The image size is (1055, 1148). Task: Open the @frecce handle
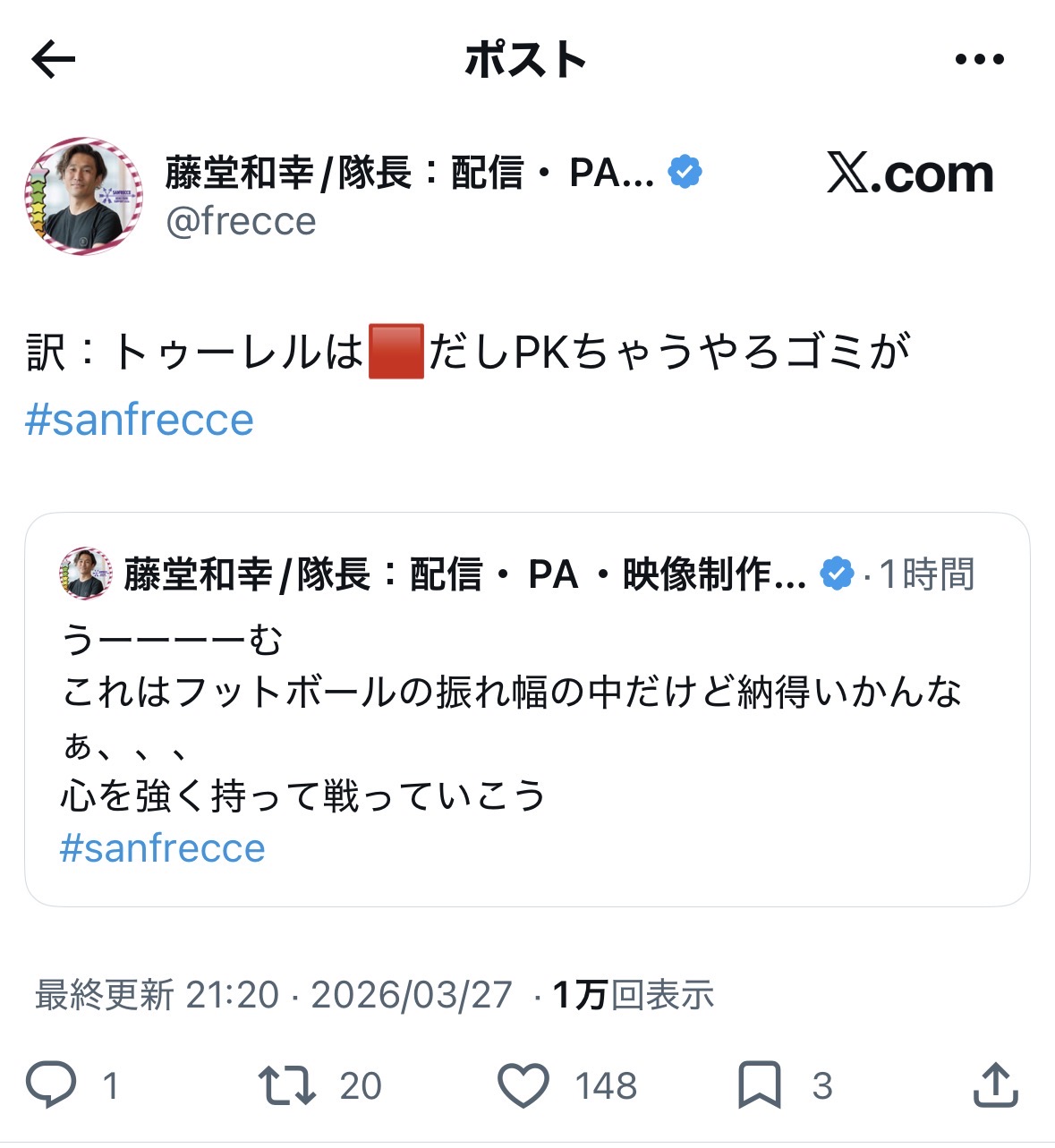coord(241,221)
